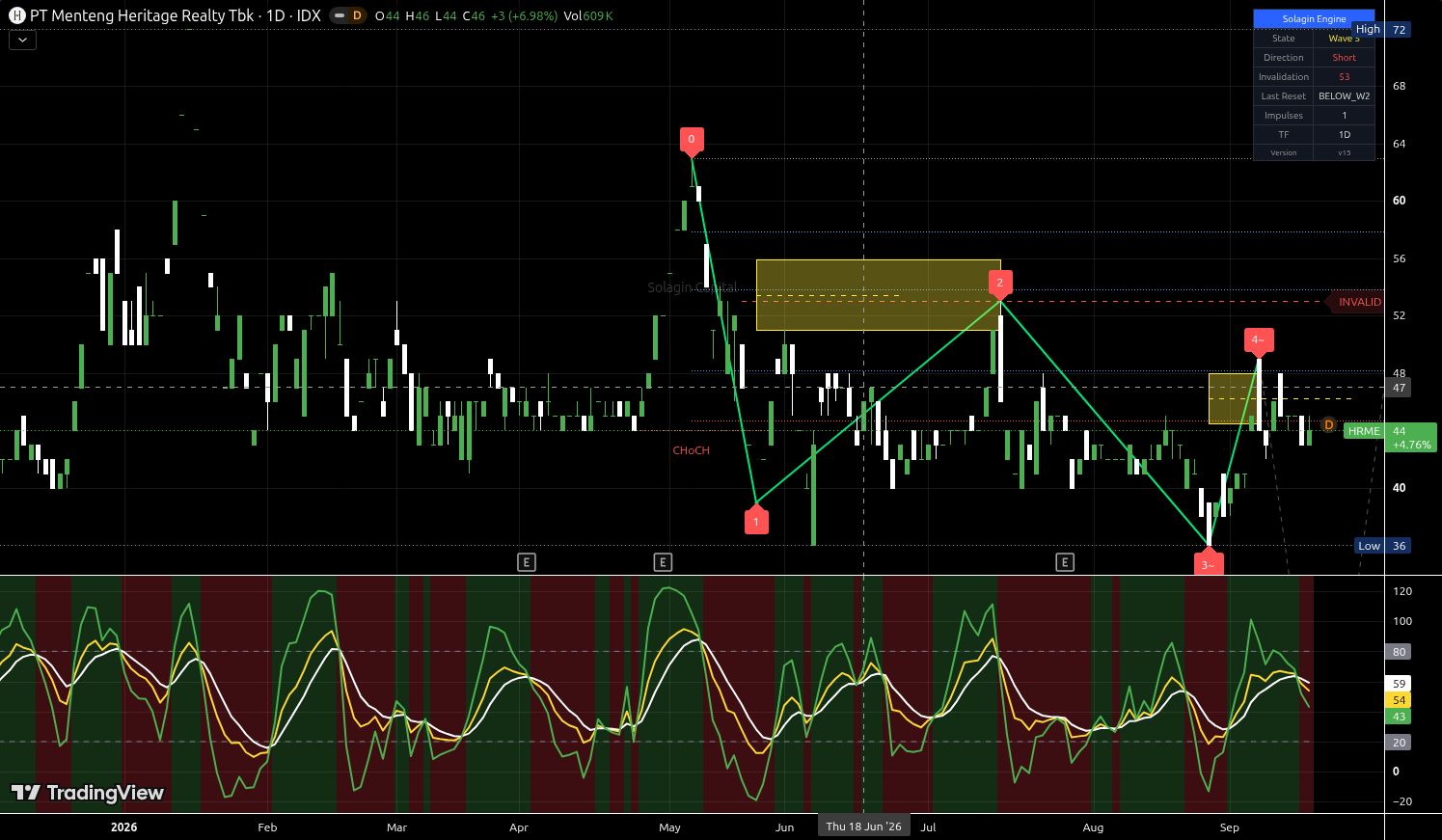Viewport: 1442px width, 840px height.
Task: Click the Thu 18 Jun '26 date label
Action: point(863,826)
